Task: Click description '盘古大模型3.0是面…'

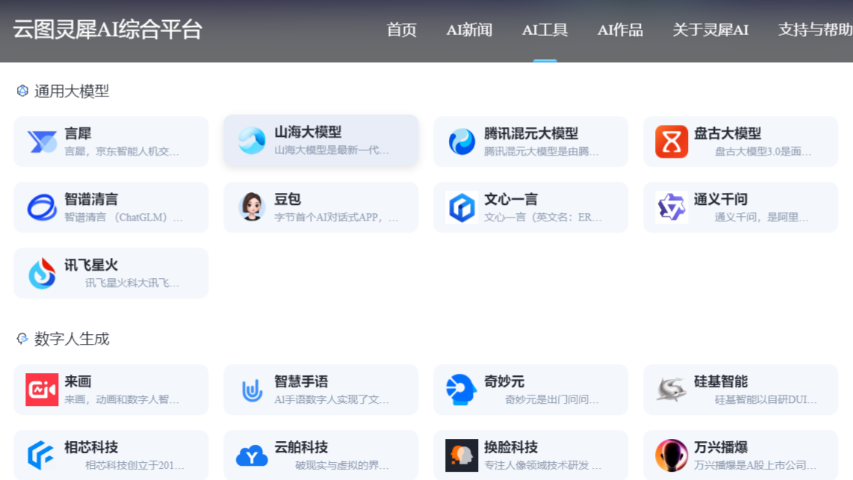Action: (763, 151)
